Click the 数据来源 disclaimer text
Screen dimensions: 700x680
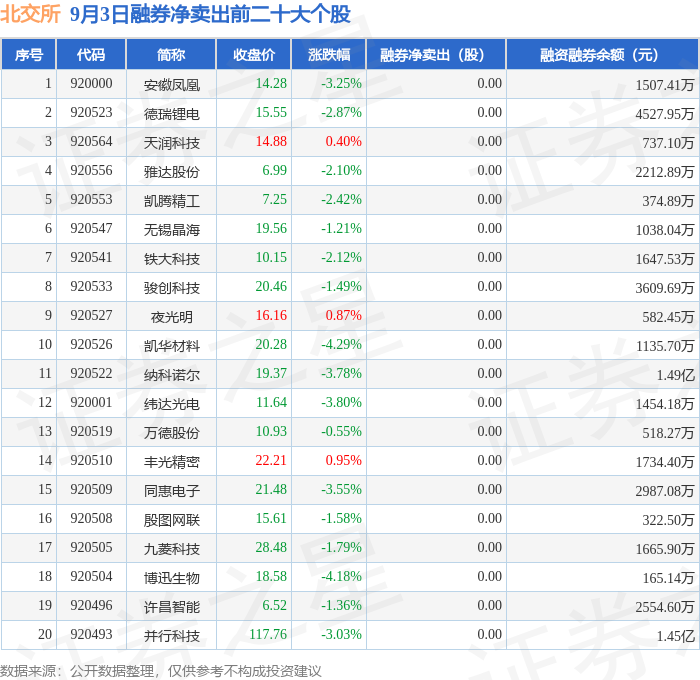tap(161, 671)
